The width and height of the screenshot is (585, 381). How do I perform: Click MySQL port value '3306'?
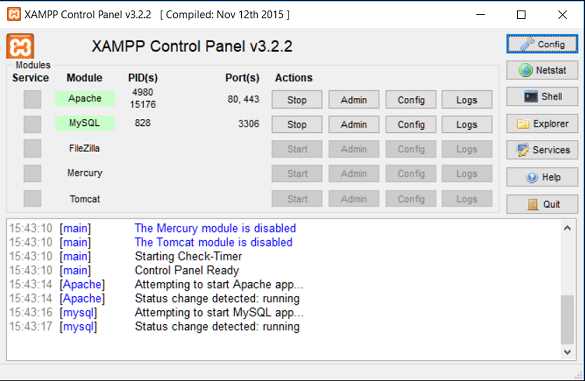point(248,124)
